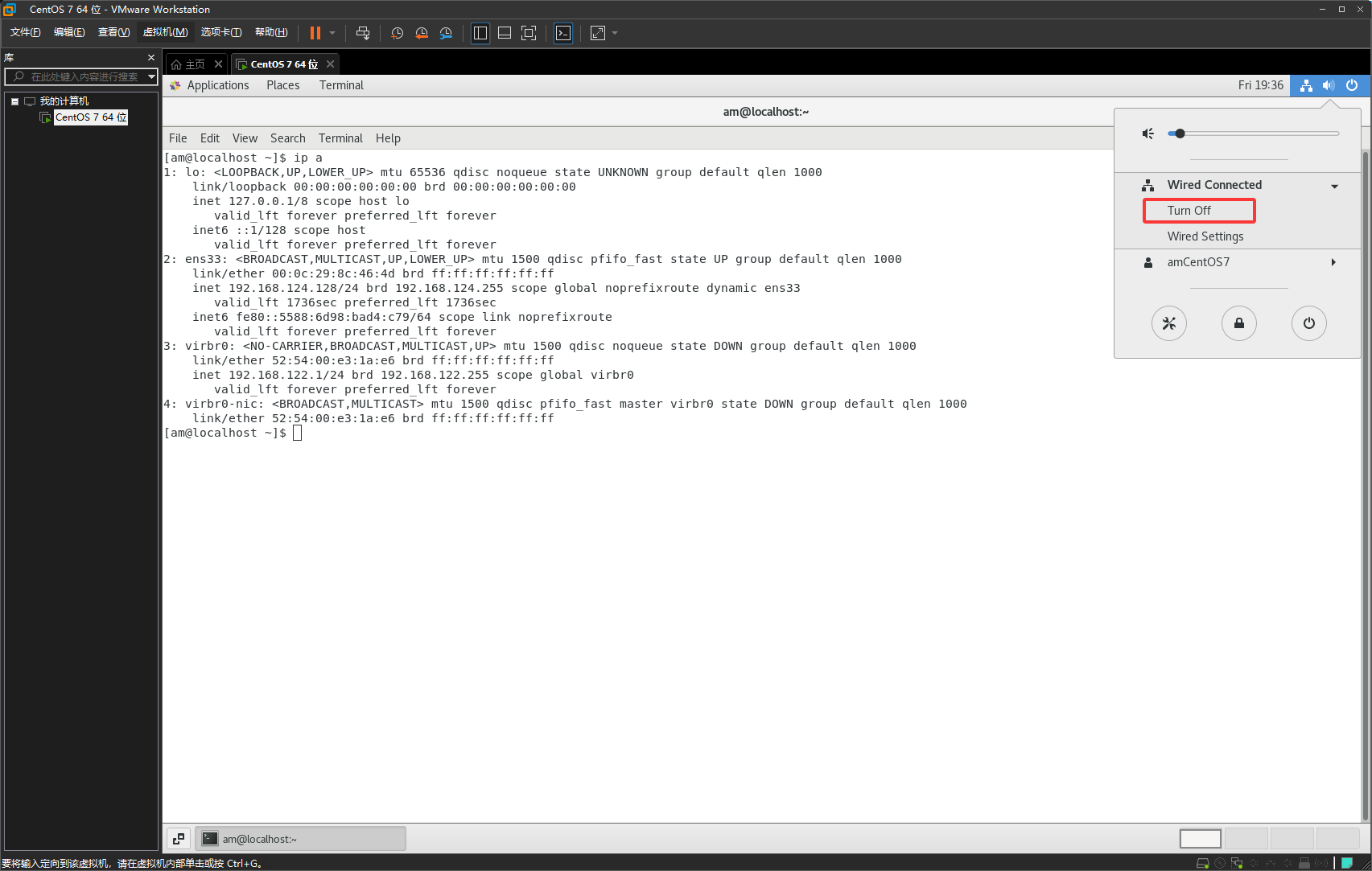Pause the virtual machine with the orange button
Viewport: 1372px width, 871px height.
point(315,33)
